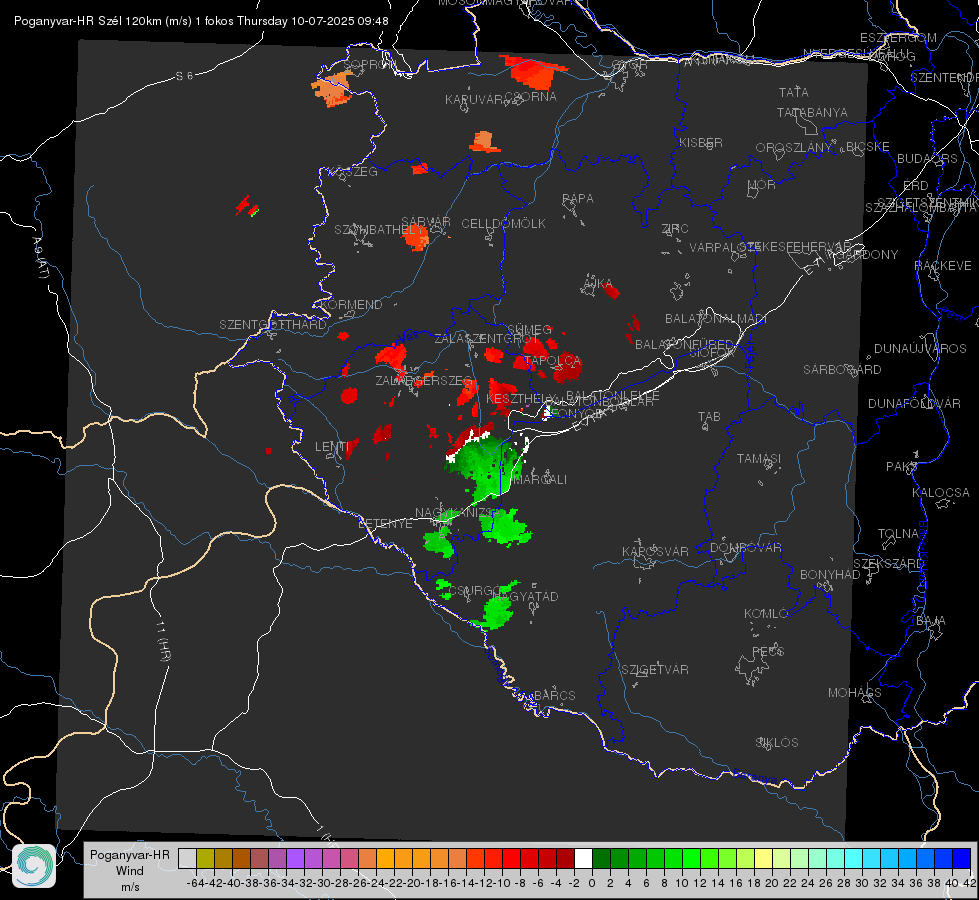Click the CSORNA city label
The height and width of the screenshot is (900, 979).
[531, 96]
